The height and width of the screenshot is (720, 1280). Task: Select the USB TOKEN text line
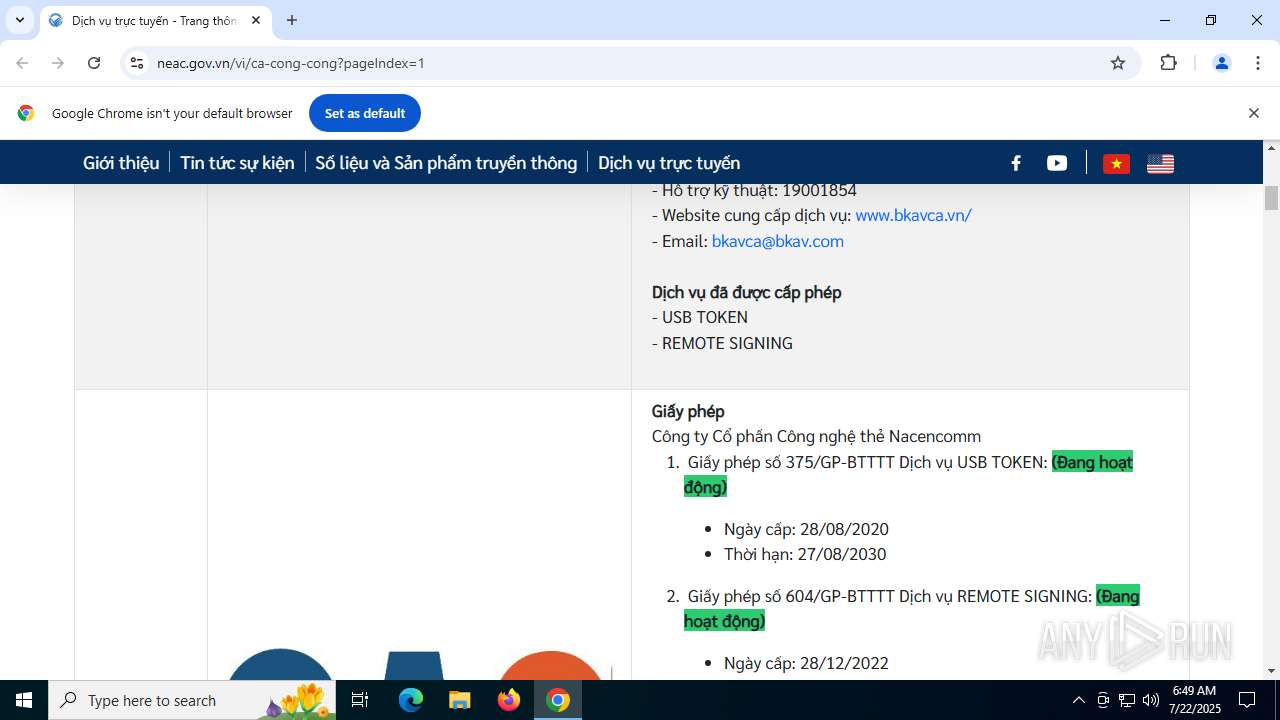700,317
